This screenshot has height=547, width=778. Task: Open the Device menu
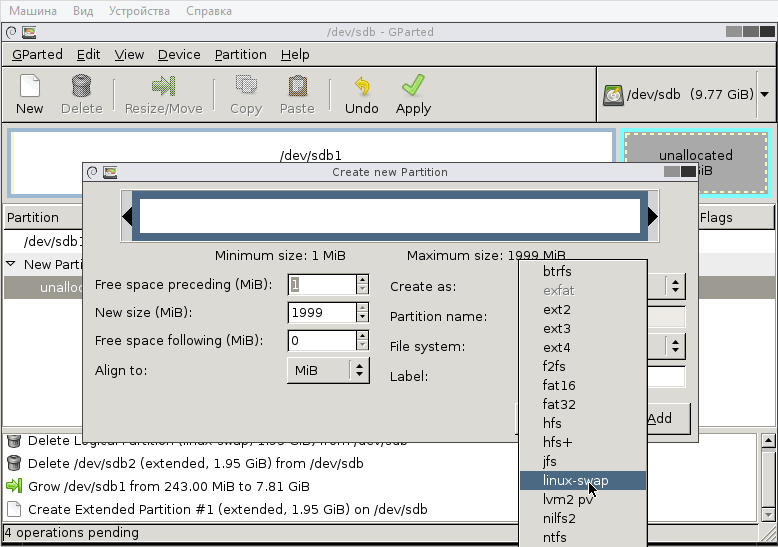(179, 55)
